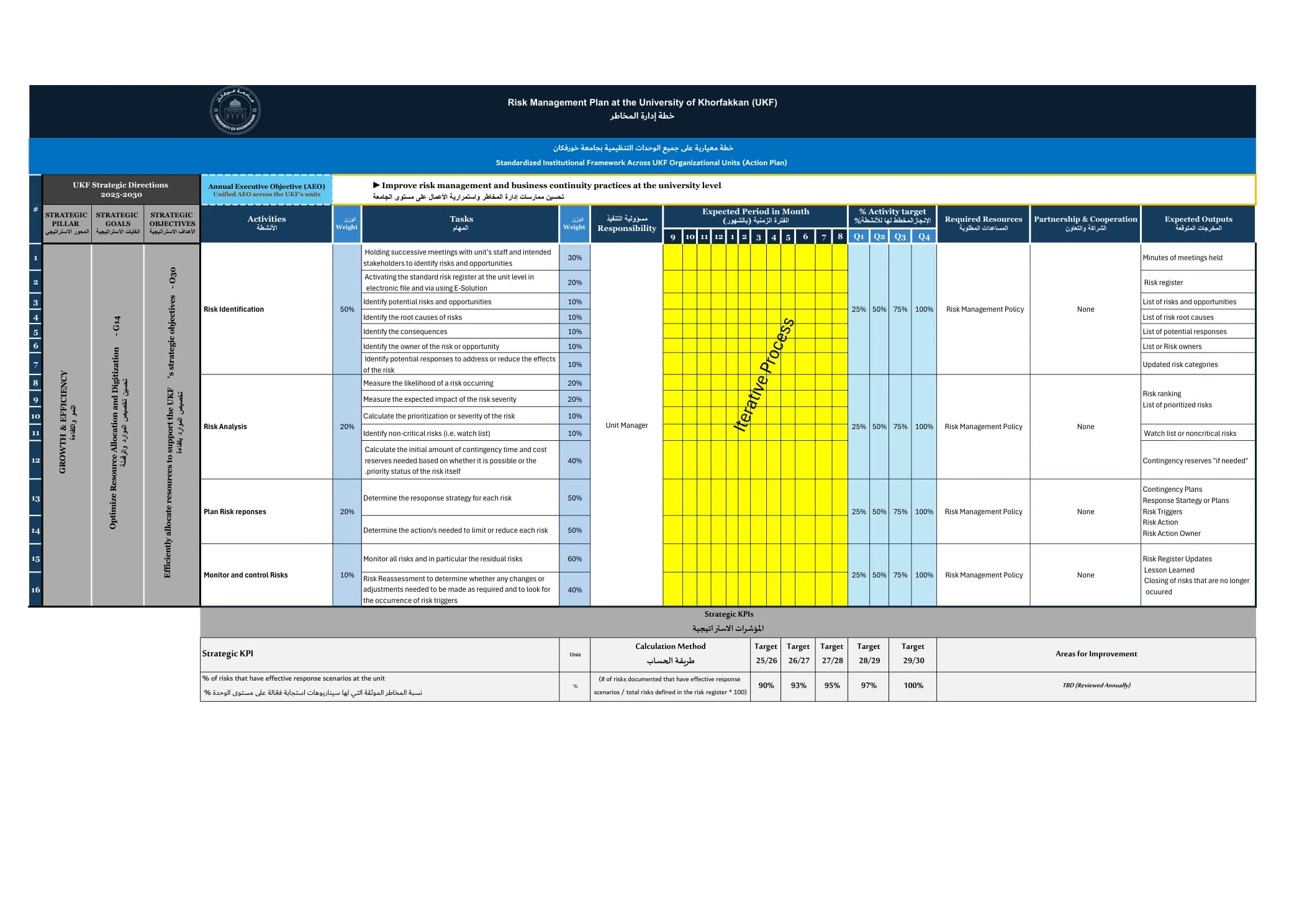This screenshot has width=1307, height=924.
Task: Click the Q1 quarter header cell
Action: coord(859,237)
